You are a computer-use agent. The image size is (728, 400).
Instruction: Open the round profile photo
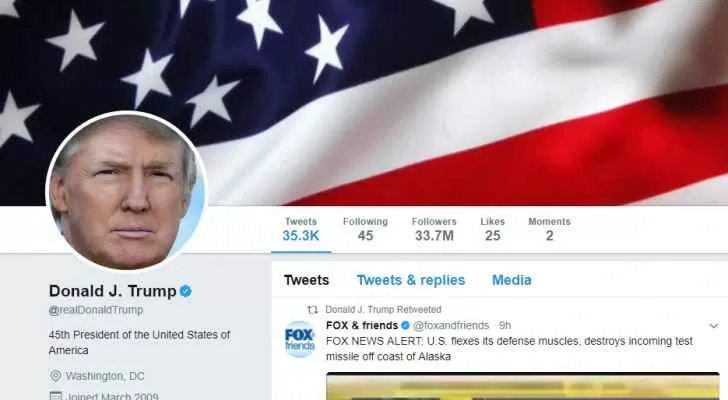click(x=126, y=191)
